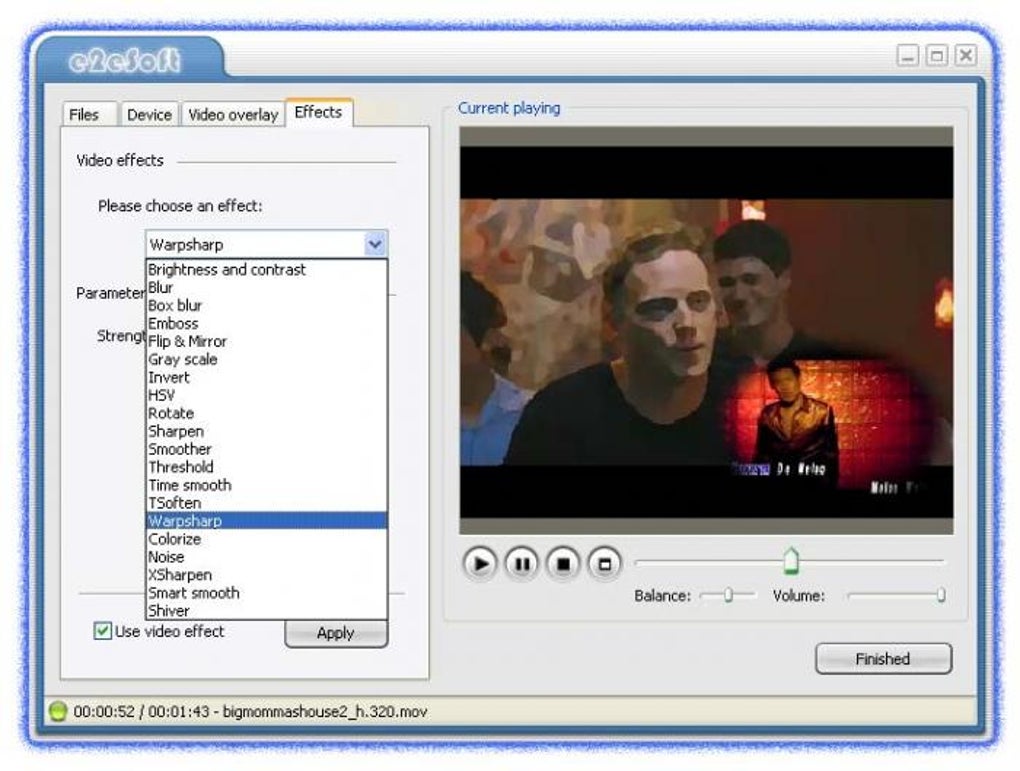Pick XSharpen effect option

(x=266, y=575)
